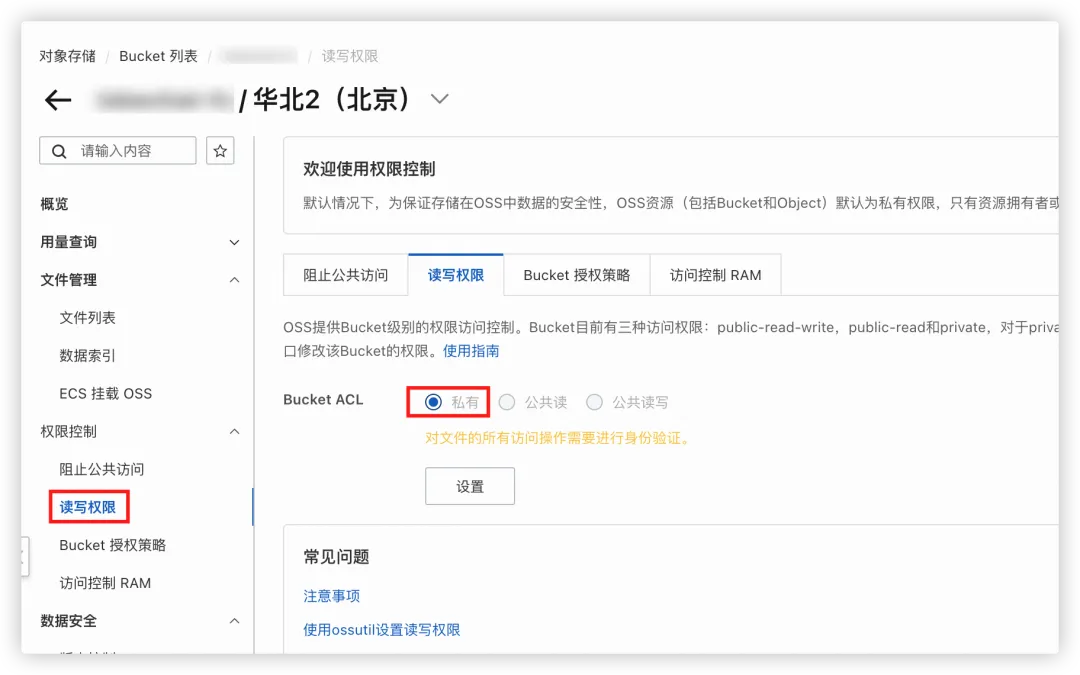1080x675 pixels.
Task: Click the Bucket ACL label
Action: 323,400
